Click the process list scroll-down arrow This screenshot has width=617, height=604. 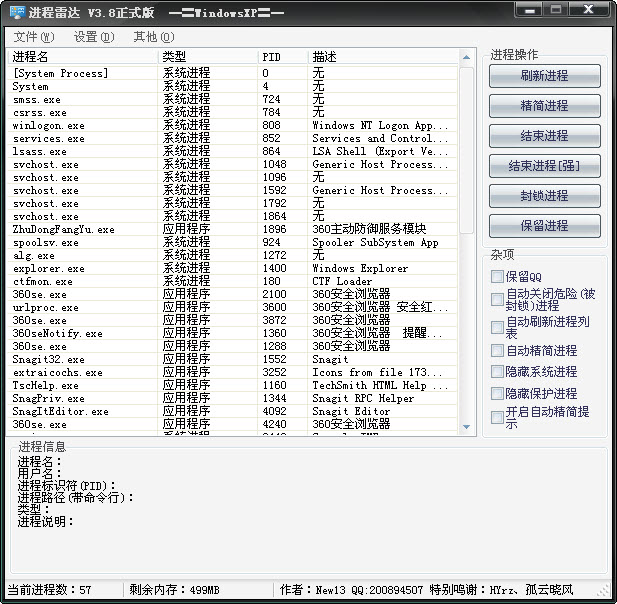(466, 427)
